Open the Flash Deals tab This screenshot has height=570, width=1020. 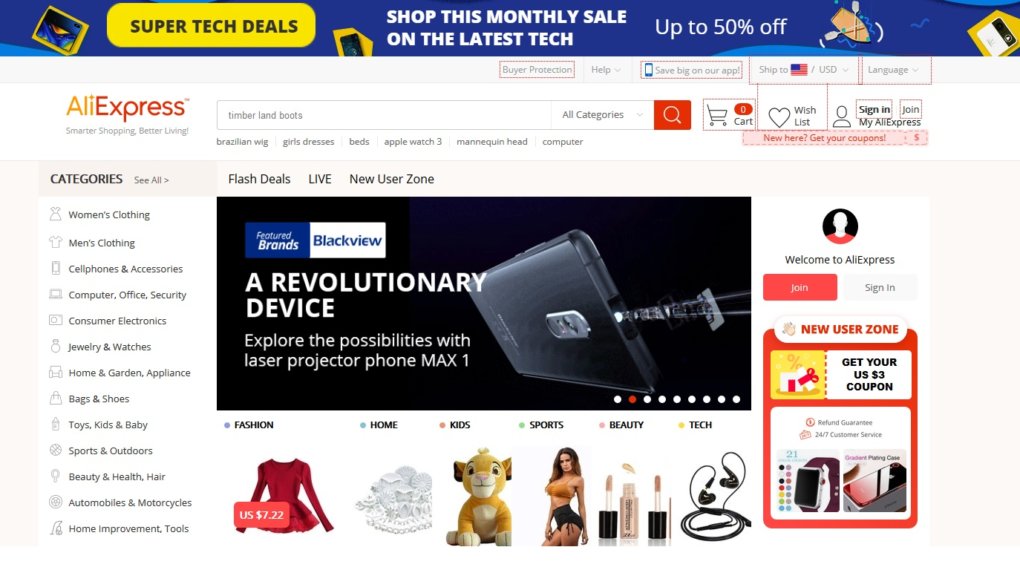[x=259, y=179]
